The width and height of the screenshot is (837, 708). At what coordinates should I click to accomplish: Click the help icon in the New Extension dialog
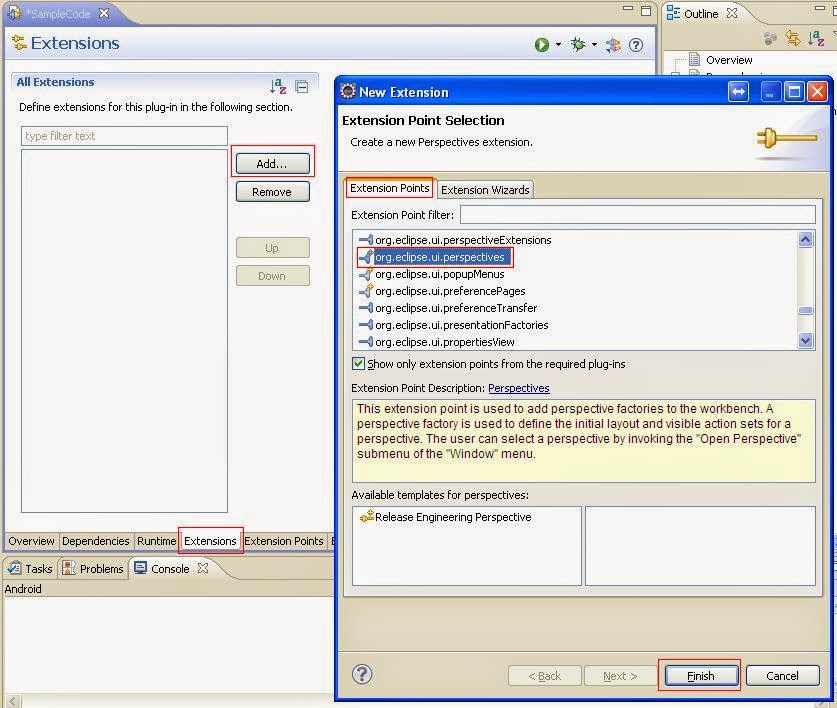(362, 675)
